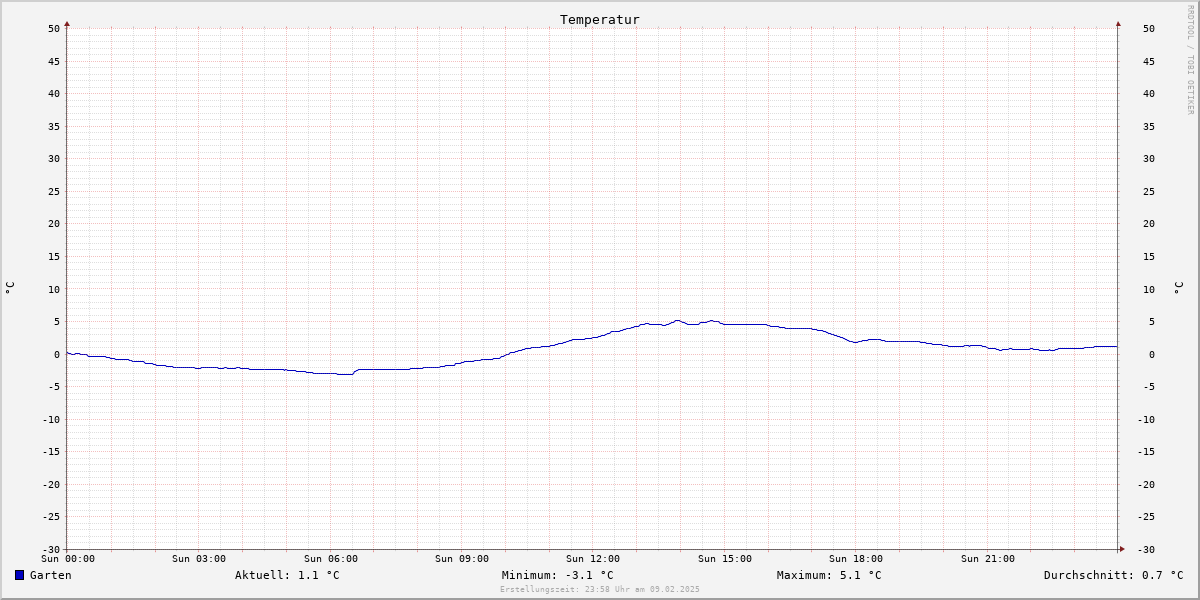Click the 40 label on the left axis
Image resolution: width=1200 pixels, height=600 pixels.
[54, 93]
